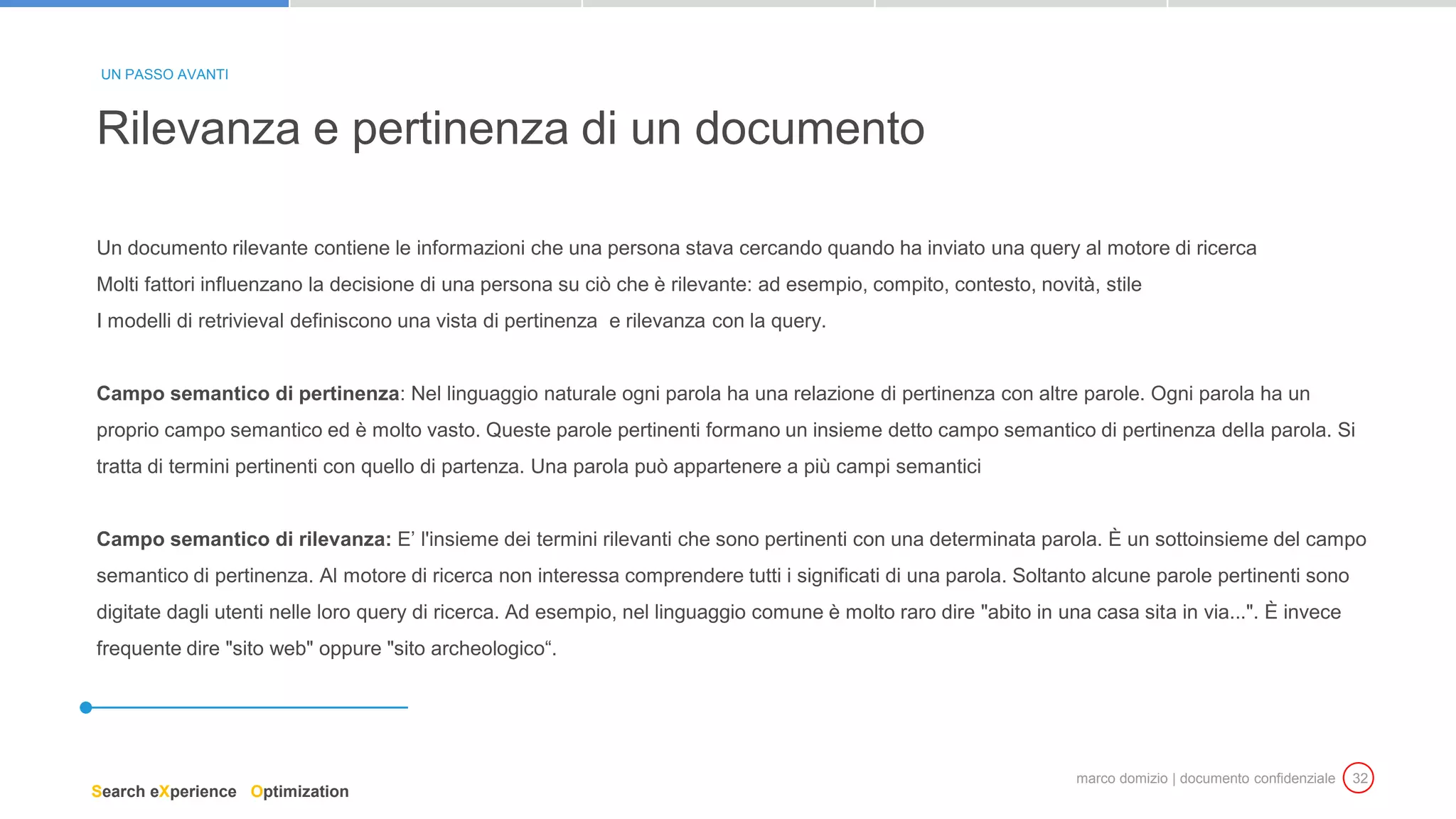
Task: Click the line starting 'Molti fattori influenzano'
Action: (x=619, y=284)
